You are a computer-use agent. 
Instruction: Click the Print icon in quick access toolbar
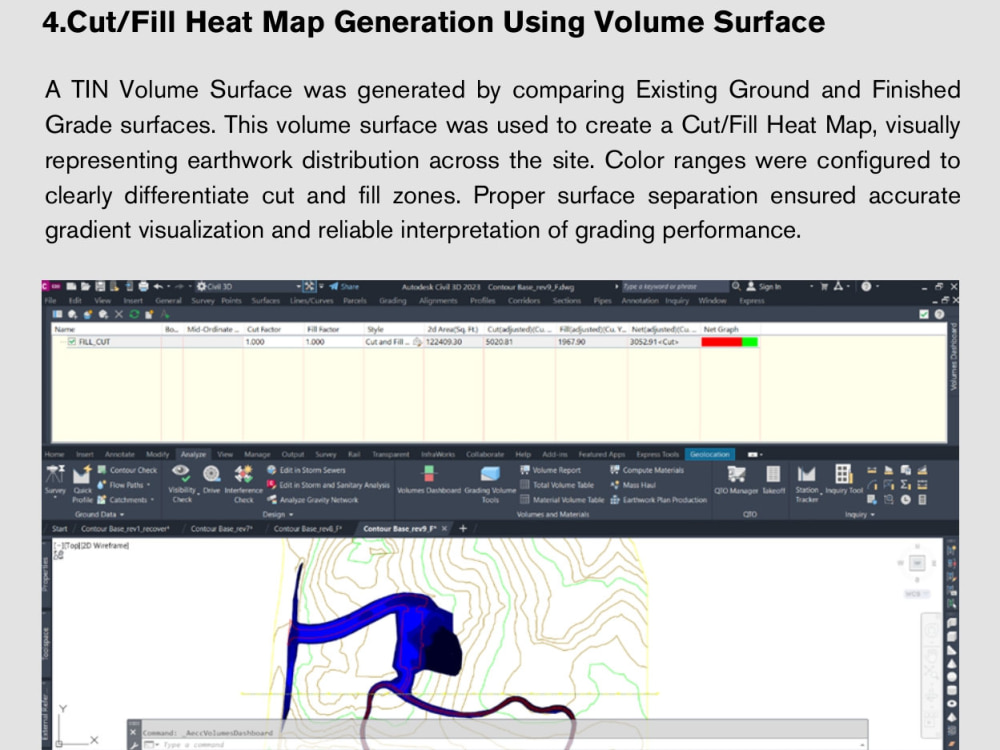click(x=143, y=287)
